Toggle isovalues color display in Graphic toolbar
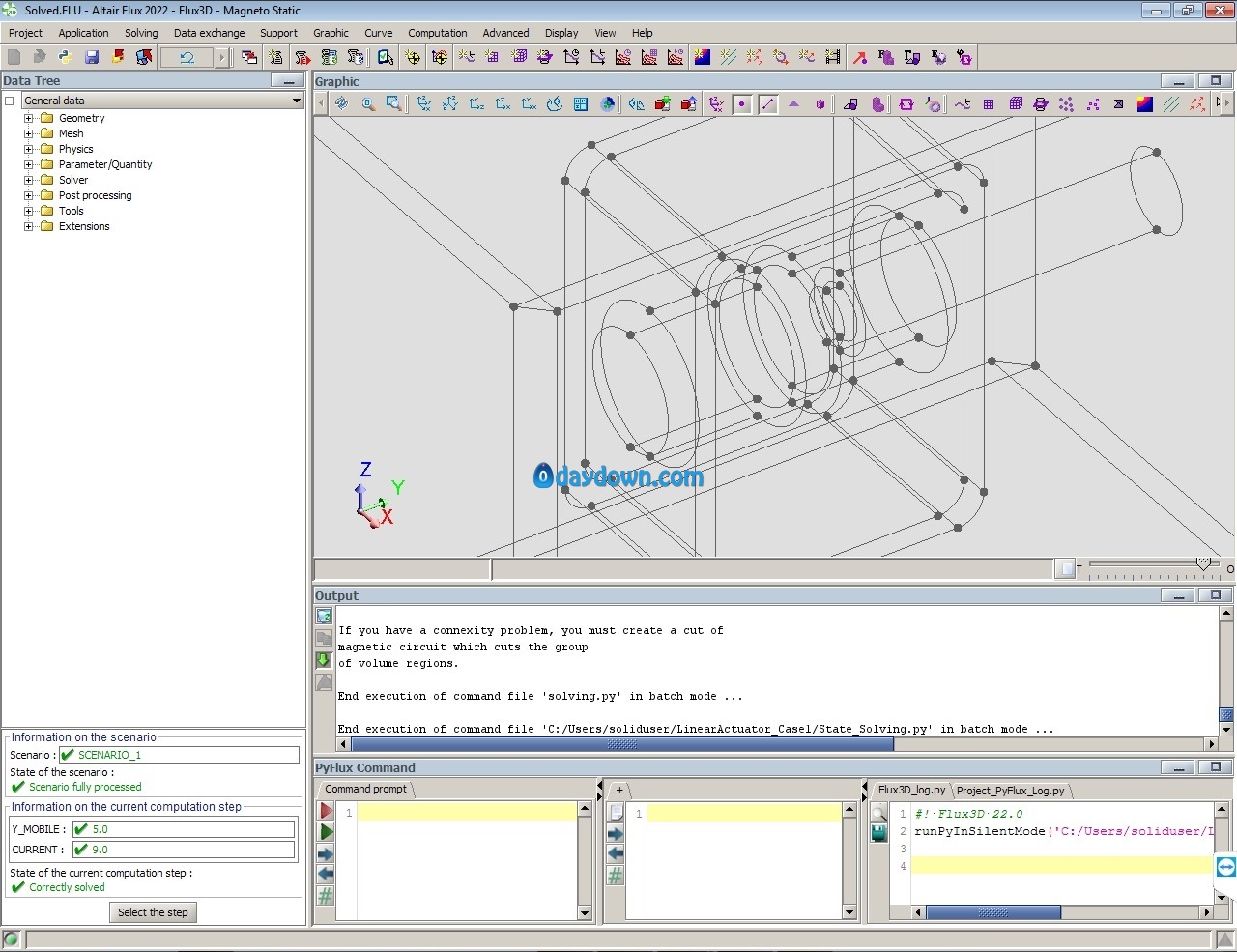This screenshot has height=952, width=1237. [1144, 103]
